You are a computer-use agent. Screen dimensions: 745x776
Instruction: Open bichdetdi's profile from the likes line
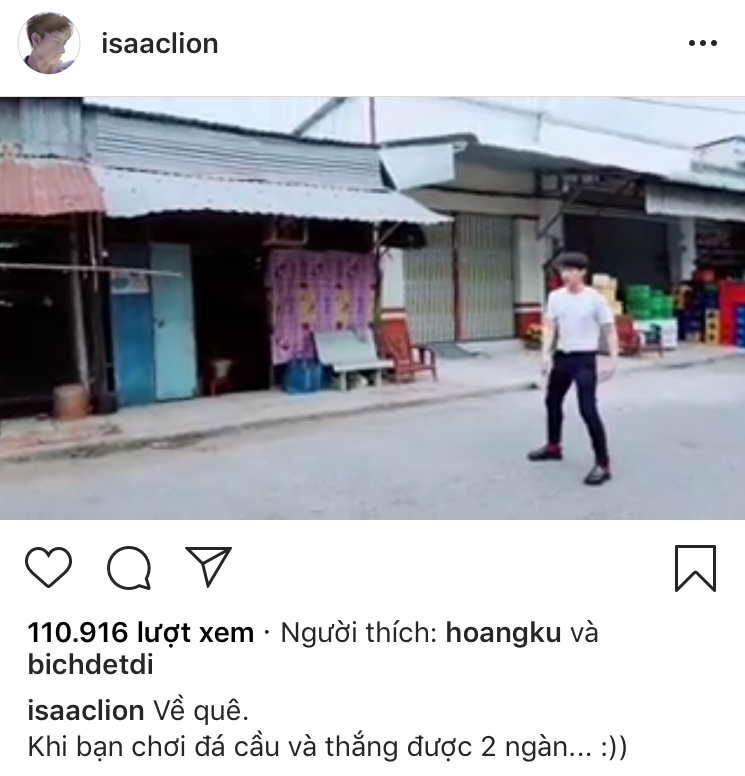tap(91, 665)
